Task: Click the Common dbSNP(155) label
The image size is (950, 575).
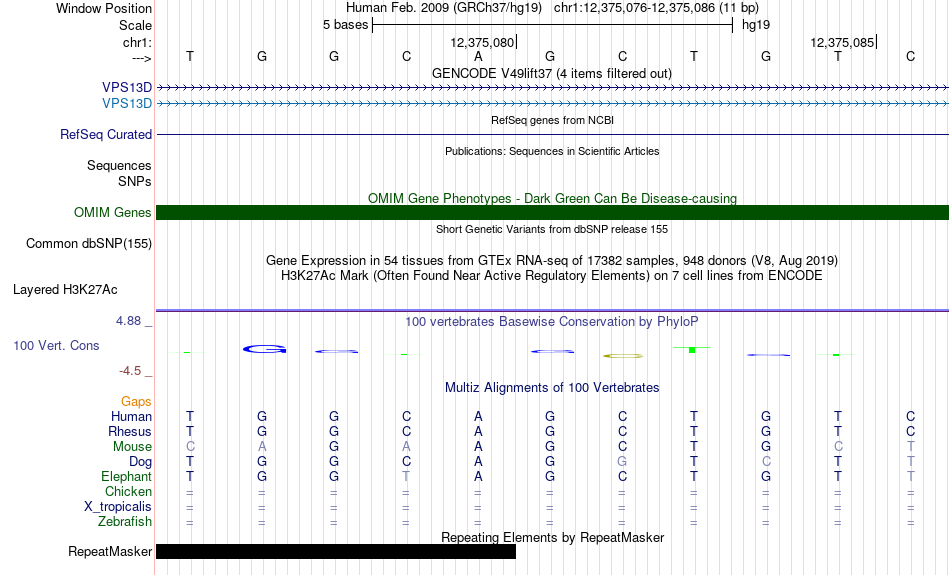Action: coord(88,244)
